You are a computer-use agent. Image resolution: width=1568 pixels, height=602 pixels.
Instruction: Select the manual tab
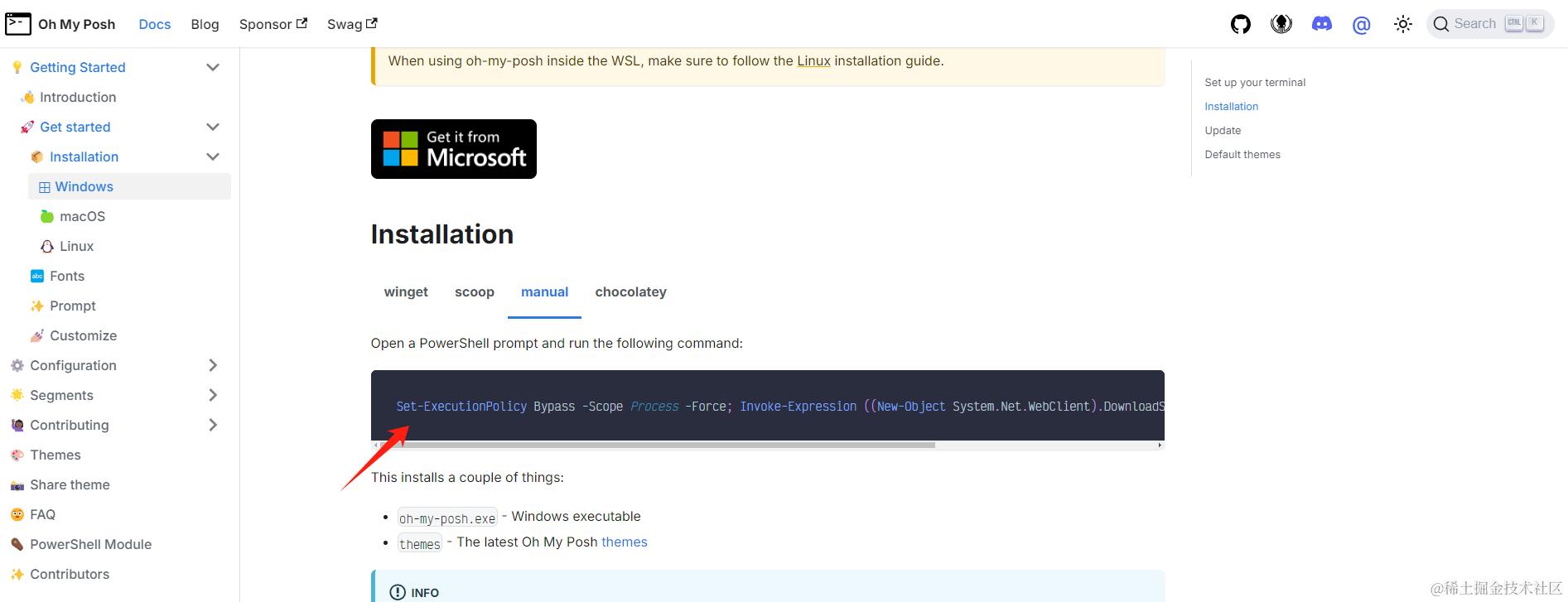[x=544, y=291]
